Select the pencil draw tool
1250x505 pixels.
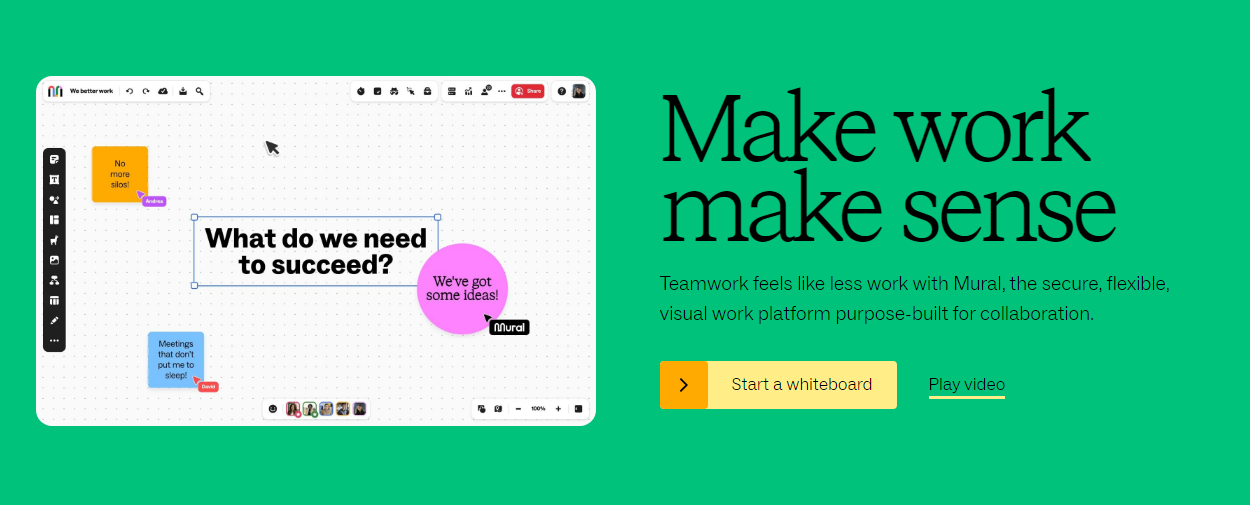(54, 320)
